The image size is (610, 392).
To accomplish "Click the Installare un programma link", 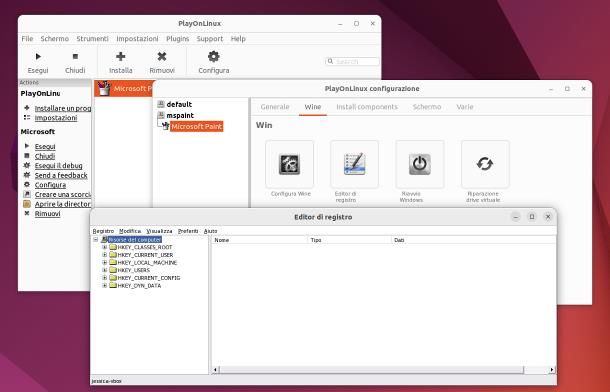I will pyautogui.click(x=63, y=108).
